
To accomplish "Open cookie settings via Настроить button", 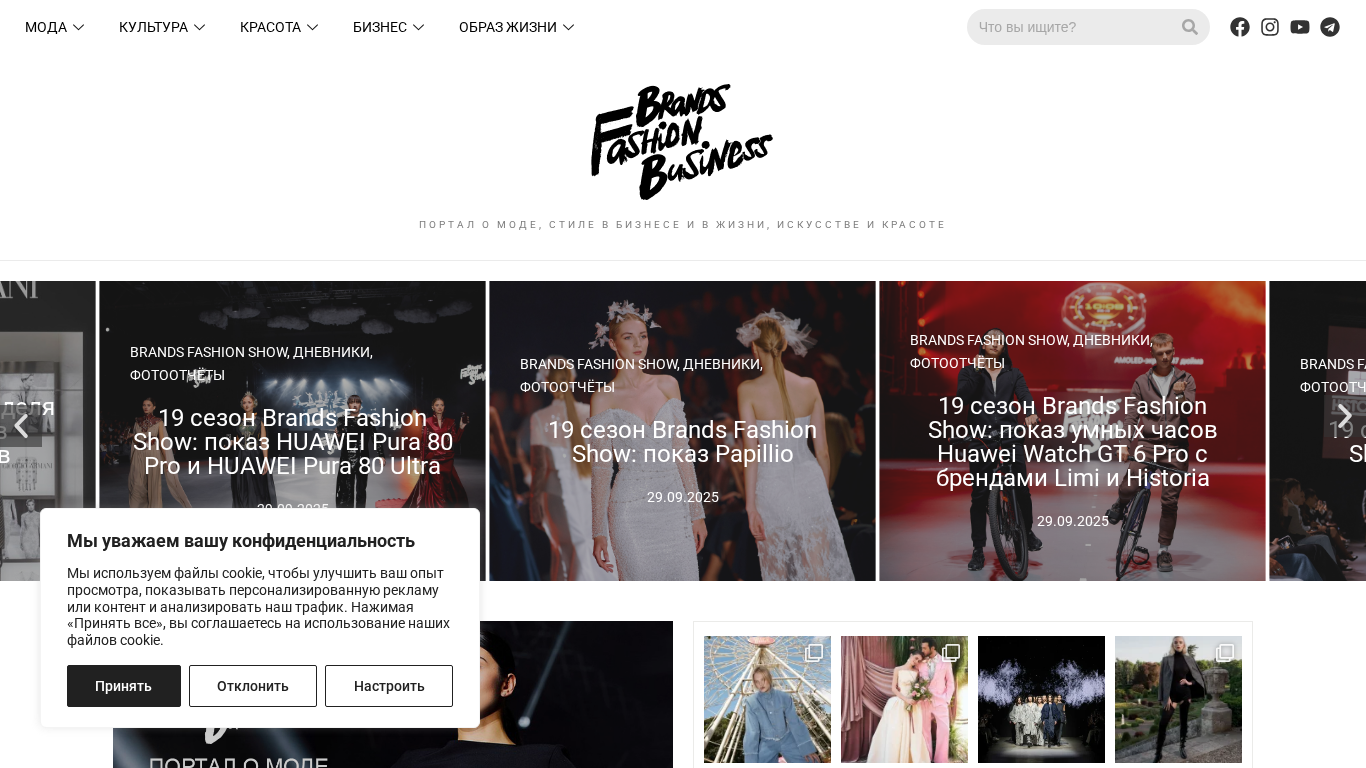I will (x=389, y=686).
